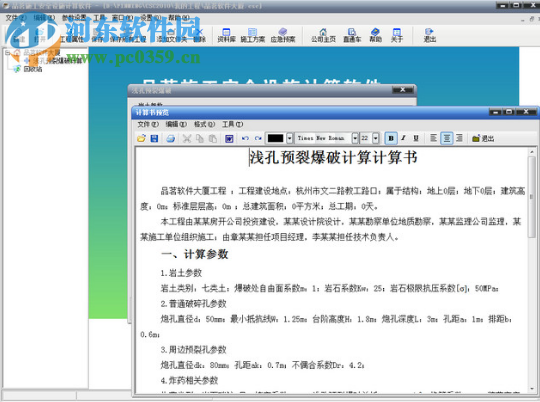
Task: Click 添加文件夹 in main toolbar
Action: 172,35
